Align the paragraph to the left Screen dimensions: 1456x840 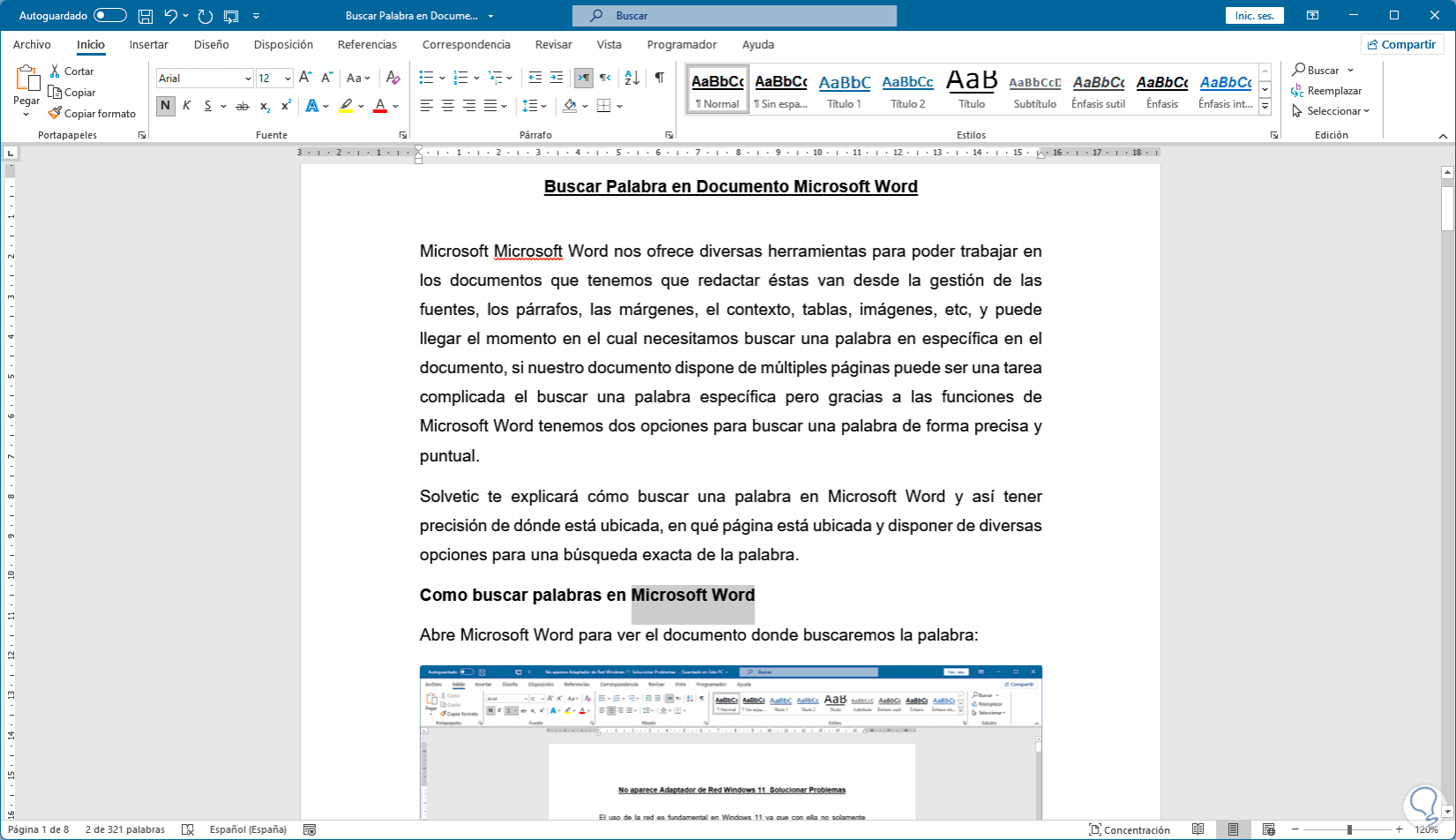tap(426, 106)
